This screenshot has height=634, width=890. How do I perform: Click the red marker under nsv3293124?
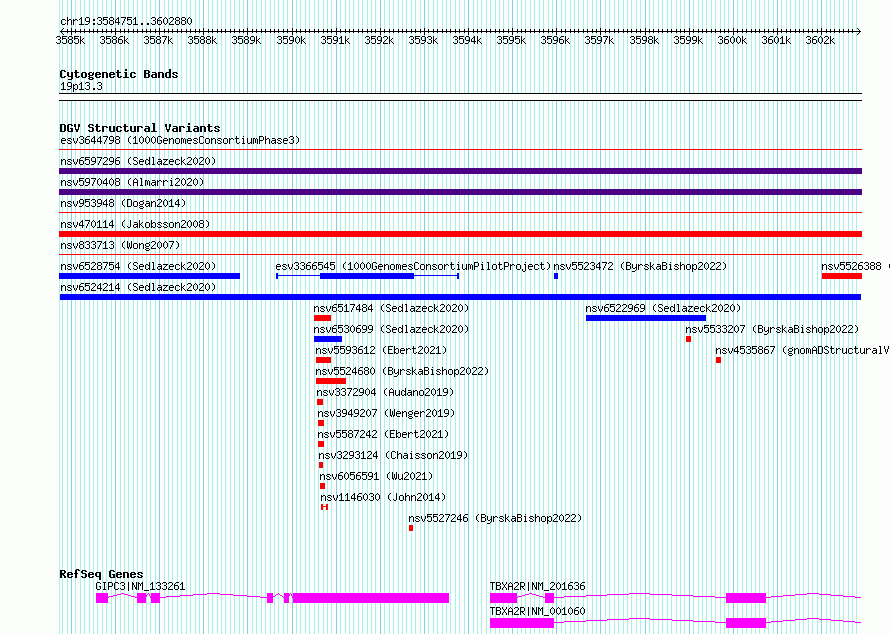[321, 465]
